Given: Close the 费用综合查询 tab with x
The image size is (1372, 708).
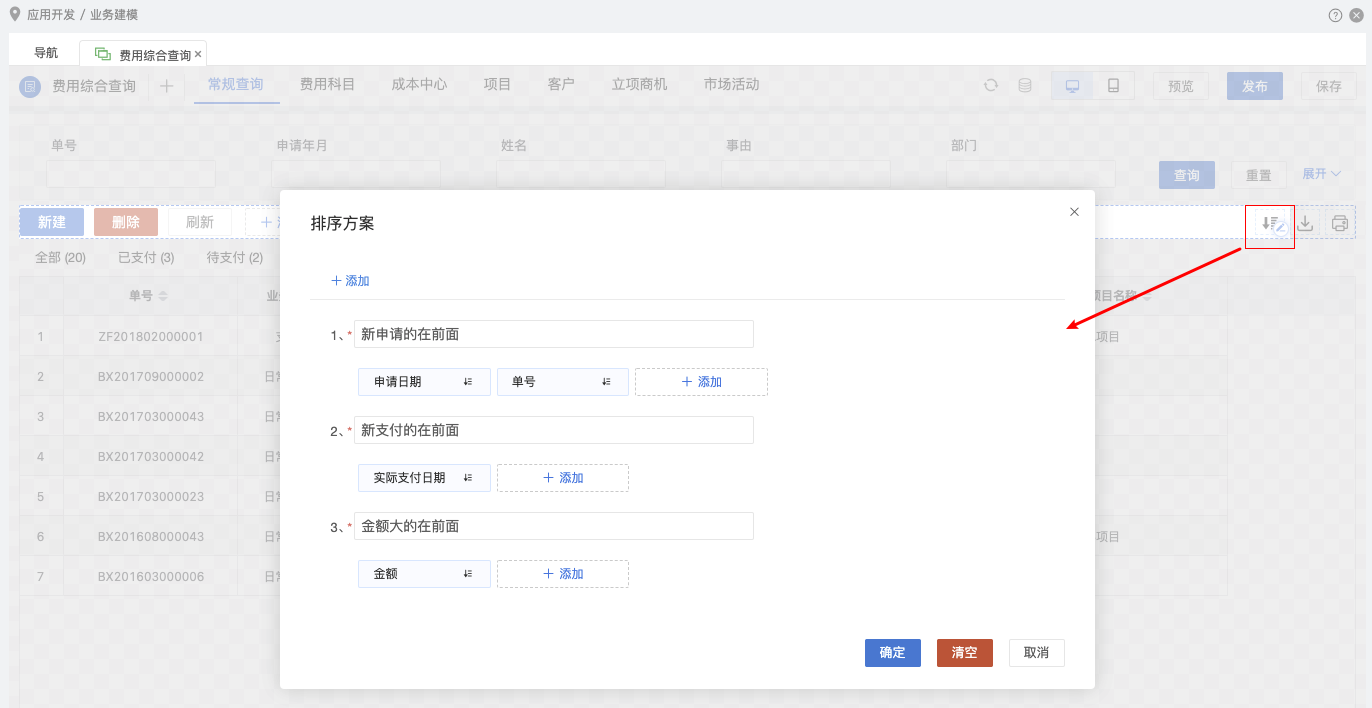Looking at the screenshot, I should [198, 55].
